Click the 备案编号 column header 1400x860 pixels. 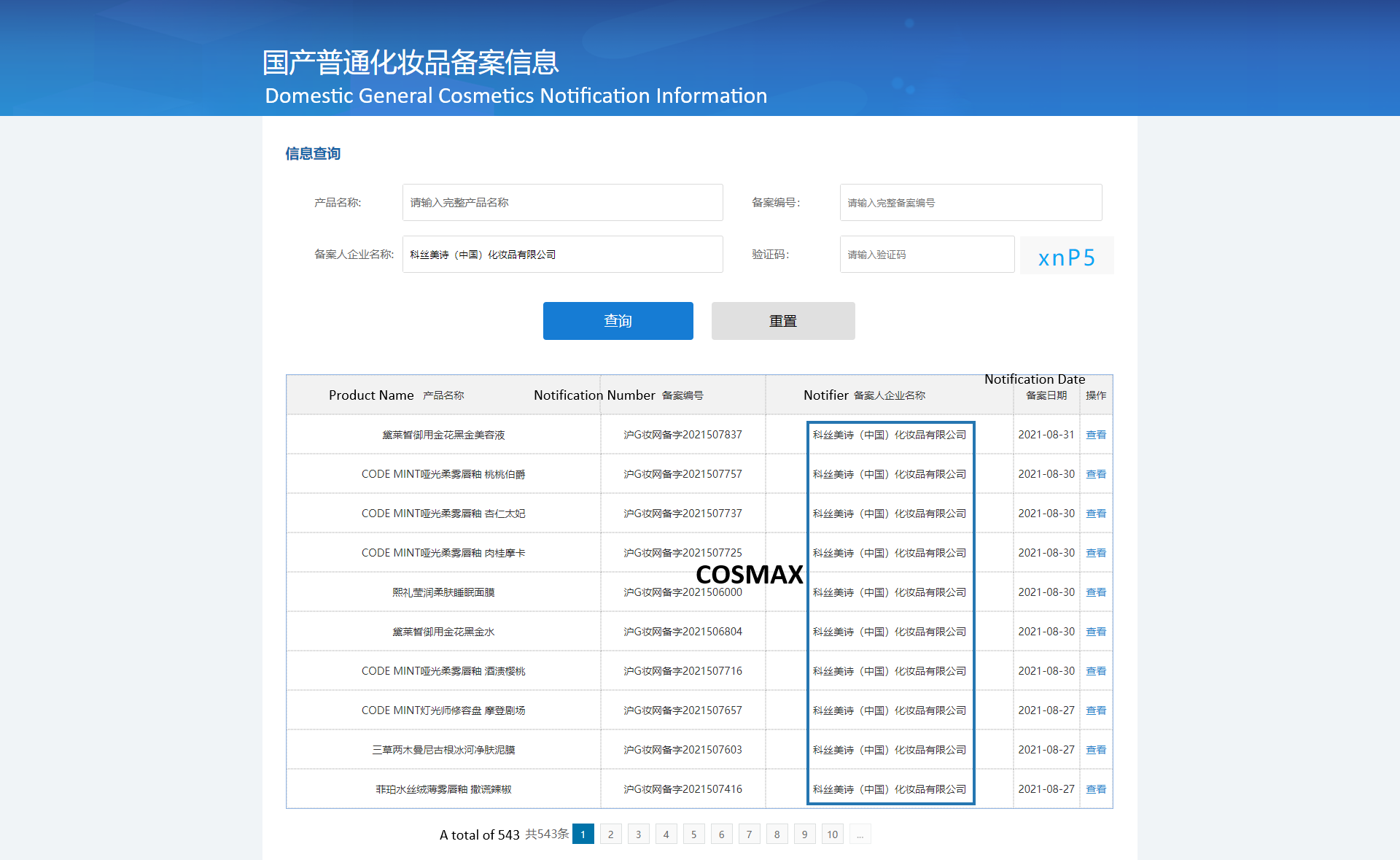coord(682,395)
